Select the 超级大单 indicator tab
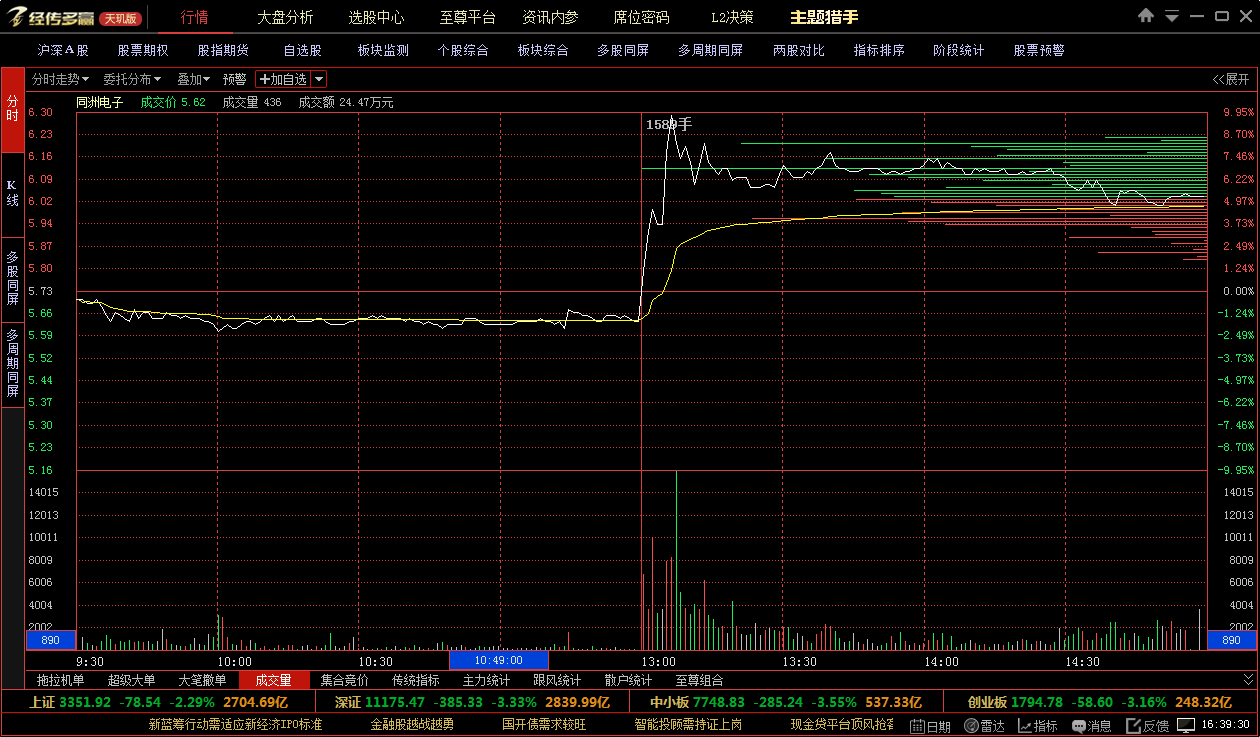 (x=132, y=680)
